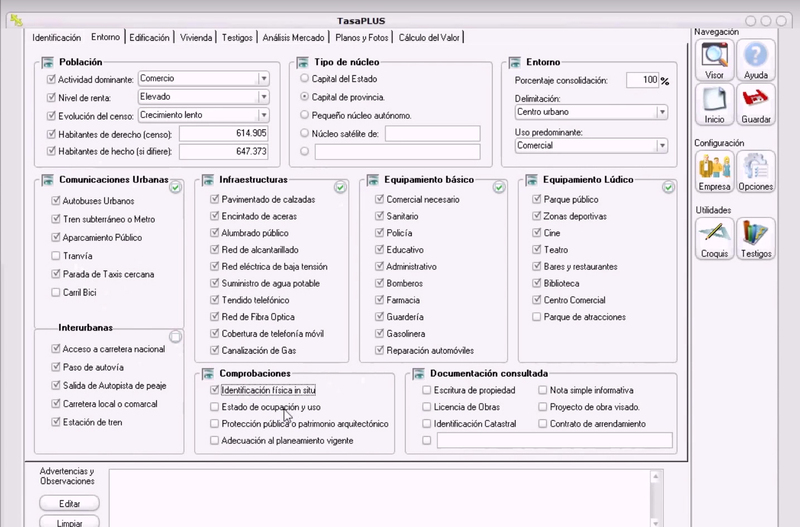Check the Tranvía checkbox
Image resolution: width=800 pixels, height=527 pixels.
(x=56, y=256)
